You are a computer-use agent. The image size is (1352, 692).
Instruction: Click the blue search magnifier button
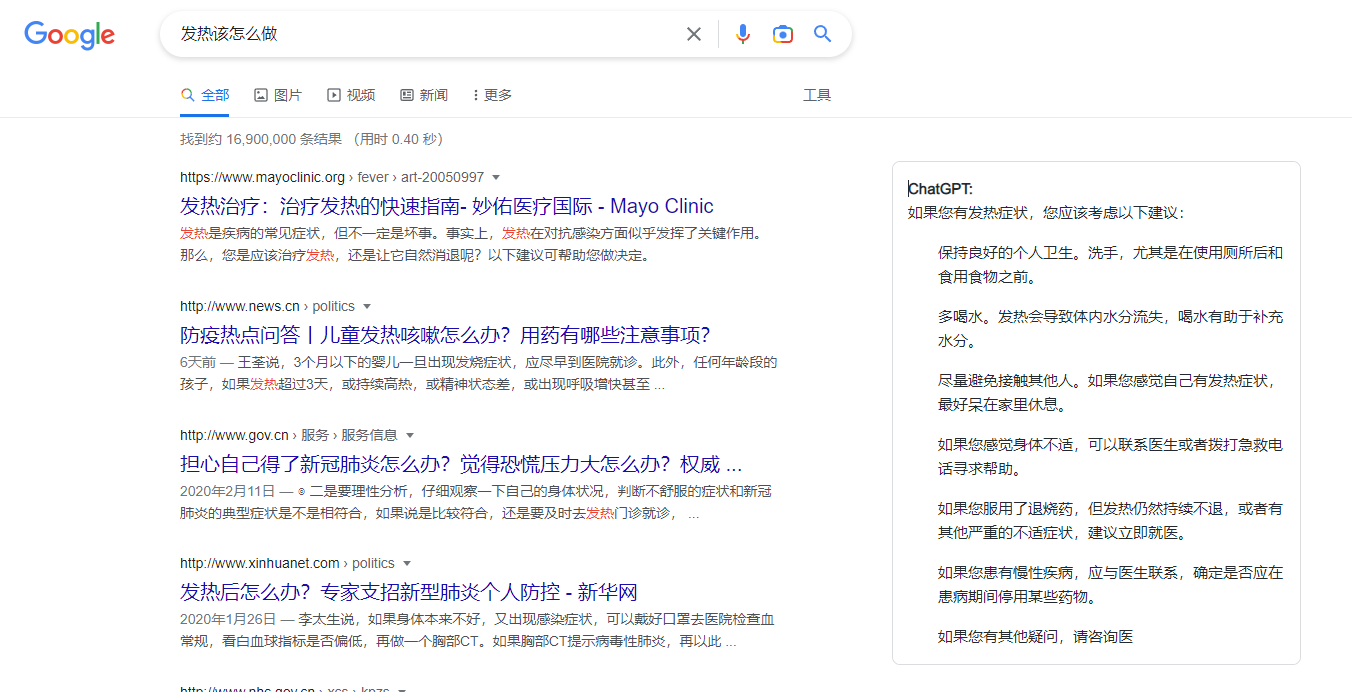[823, 34]
